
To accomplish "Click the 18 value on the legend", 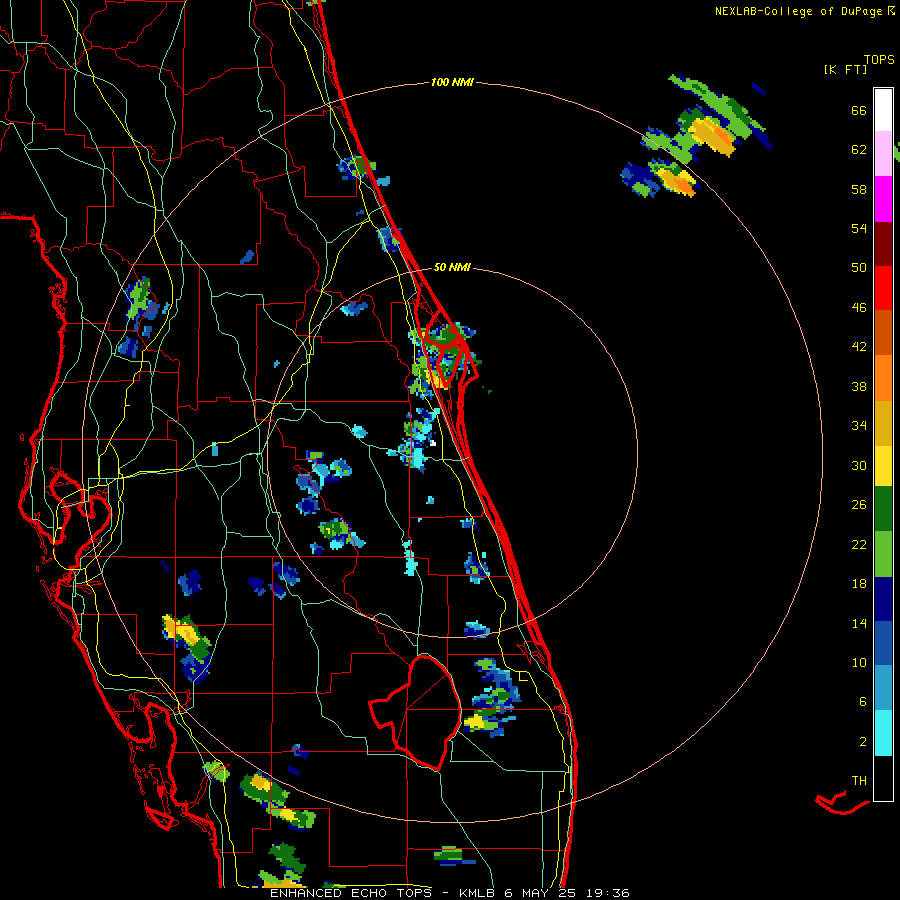I will point(859,584).
